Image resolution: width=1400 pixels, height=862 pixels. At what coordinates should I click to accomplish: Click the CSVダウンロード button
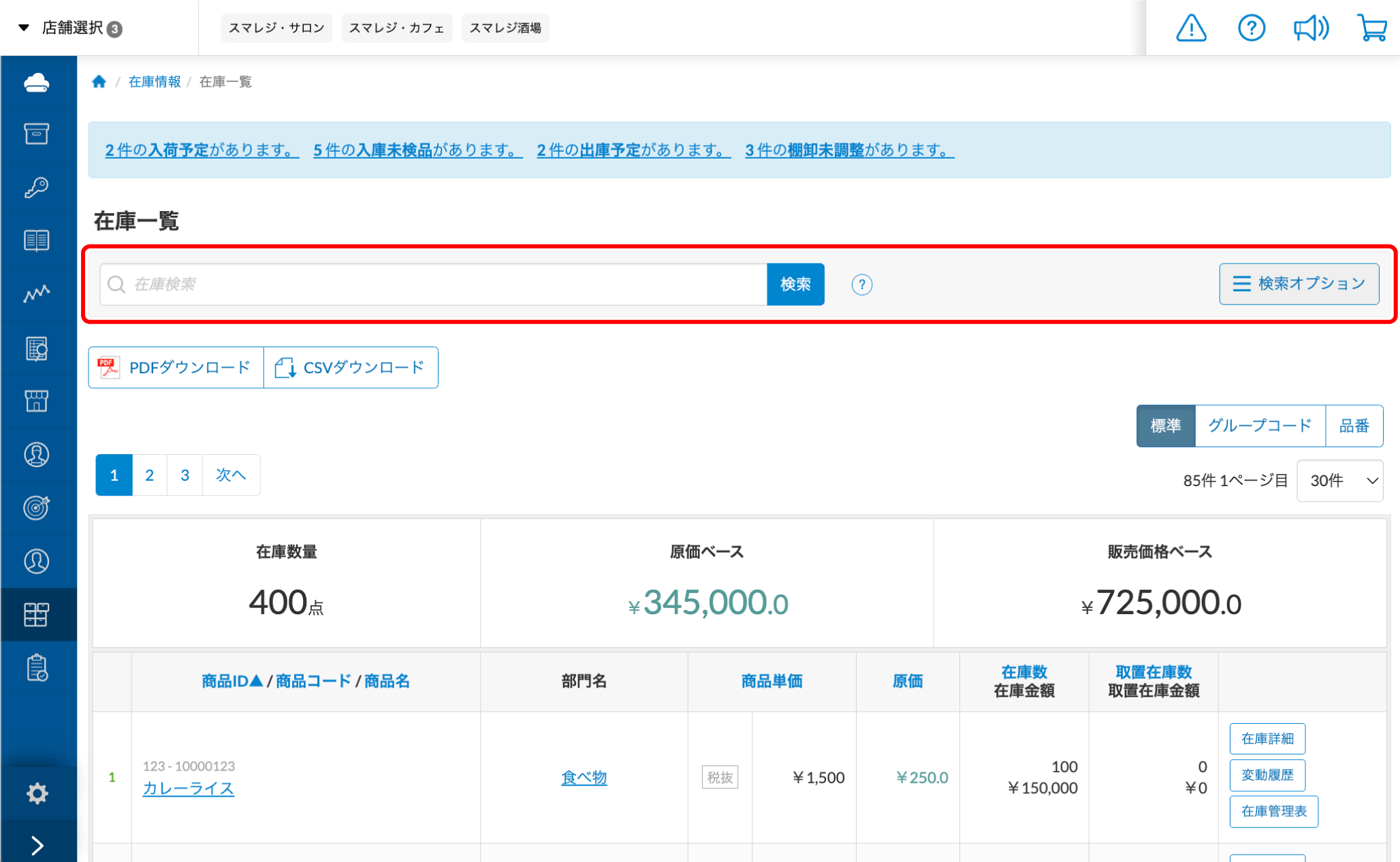click(351, 368)
